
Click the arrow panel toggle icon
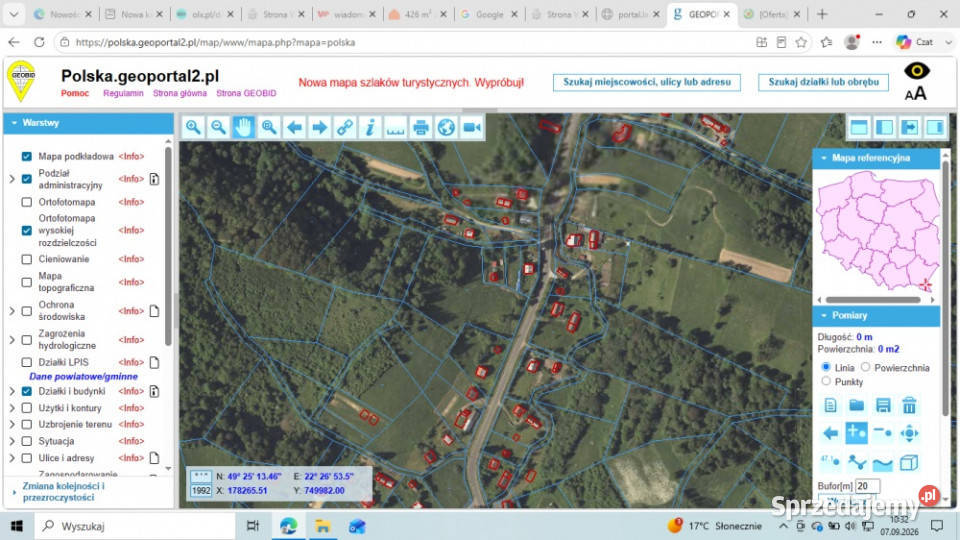[x=910, y=127]
